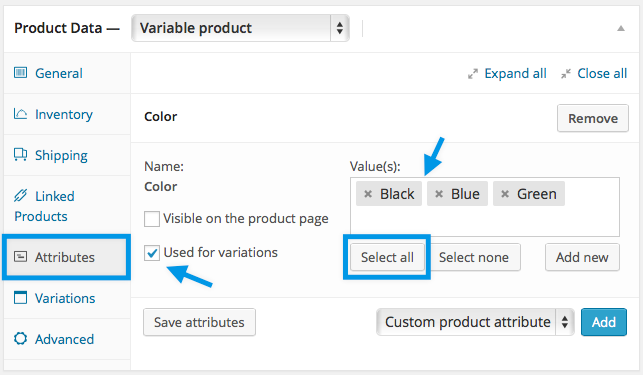Click the Select none button
This screenshot has width=643, height=375.
(474, 257)
